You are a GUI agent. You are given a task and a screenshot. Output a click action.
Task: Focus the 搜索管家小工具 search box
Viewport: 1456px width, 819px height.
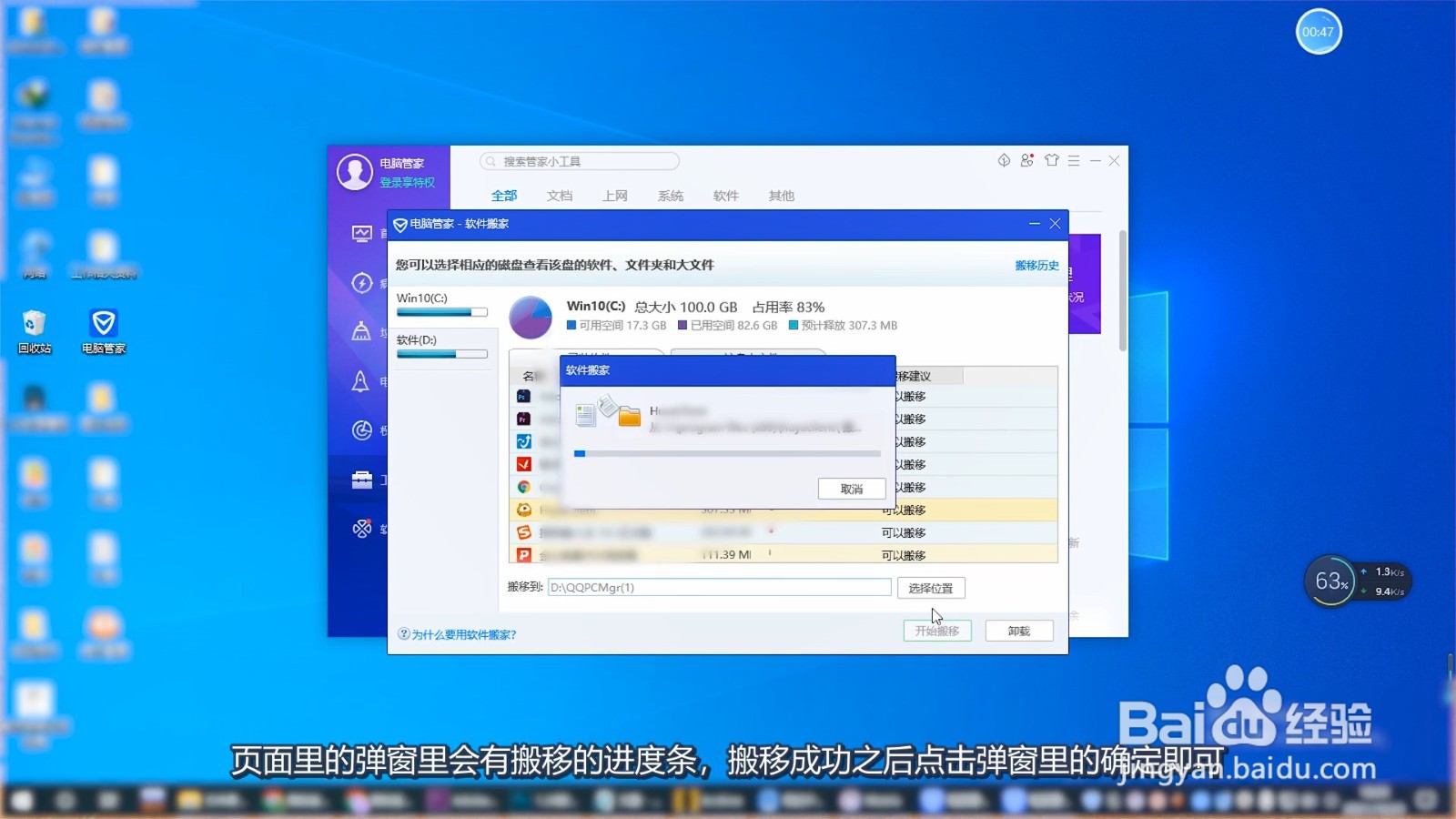(580, 161)
